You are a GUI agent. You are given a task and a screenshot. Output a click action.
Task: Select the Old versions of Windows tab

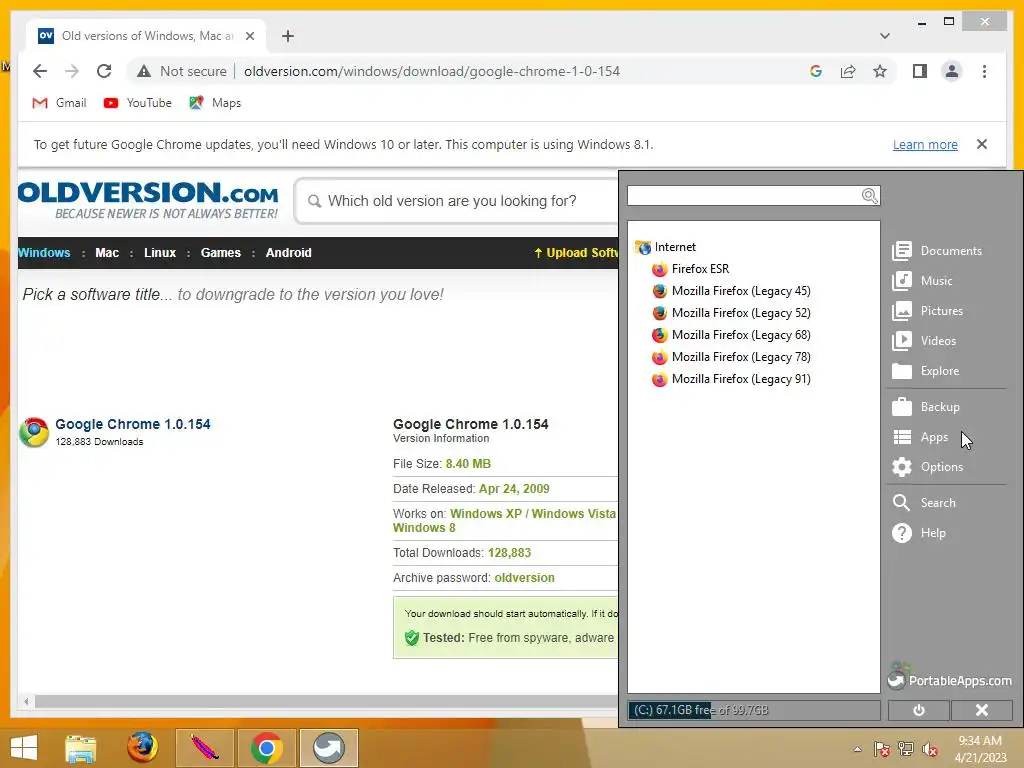(145, 36)
